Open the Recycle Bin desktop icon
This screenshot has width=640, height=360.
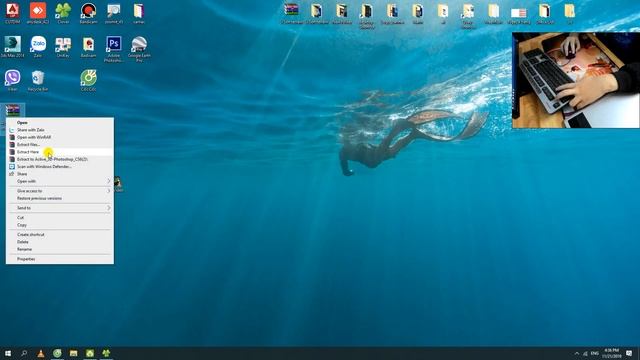[x=38, y=80]
